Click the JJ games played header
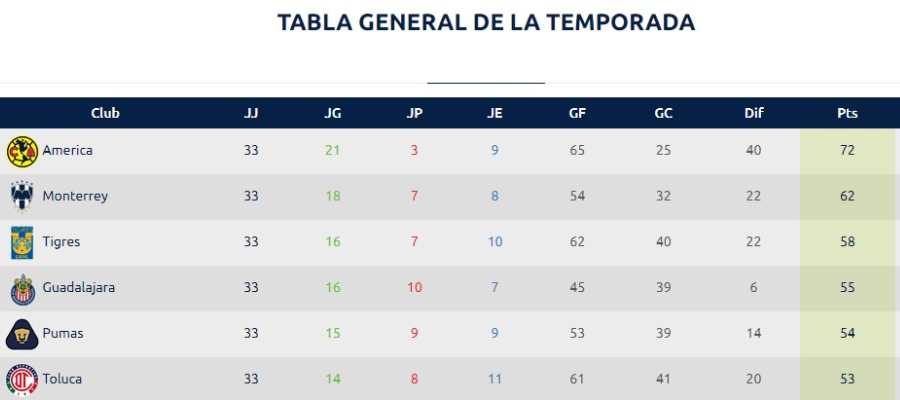This screenshot has width=900, height=400. click(x=251, y=113)
